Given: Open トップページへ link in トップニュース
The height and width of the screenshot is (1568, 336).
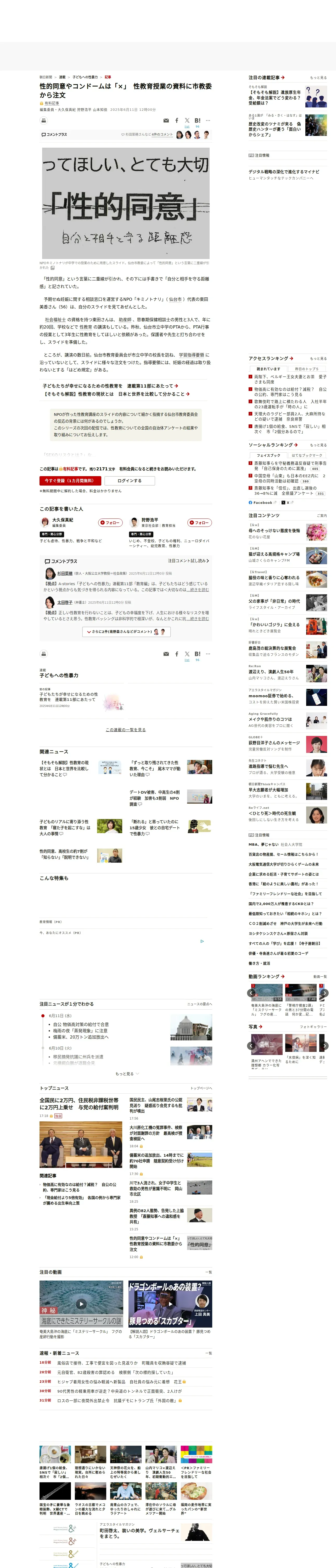Looking at the screenshot, I should point(201,1088).
